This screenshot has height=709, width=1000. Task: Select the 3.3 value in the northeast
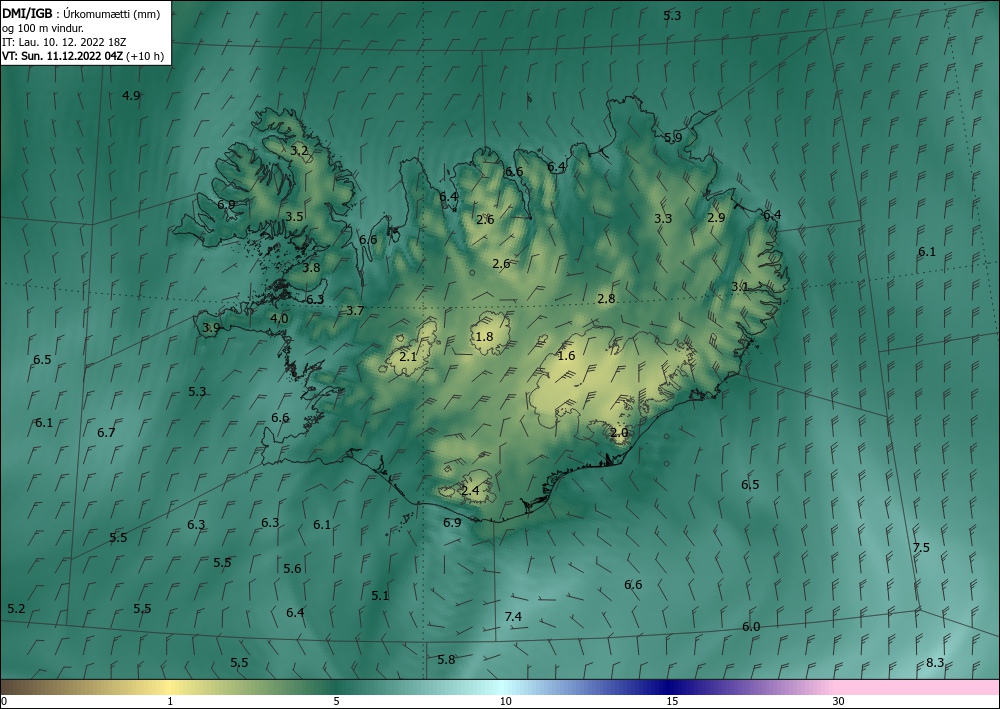point(663,219)
